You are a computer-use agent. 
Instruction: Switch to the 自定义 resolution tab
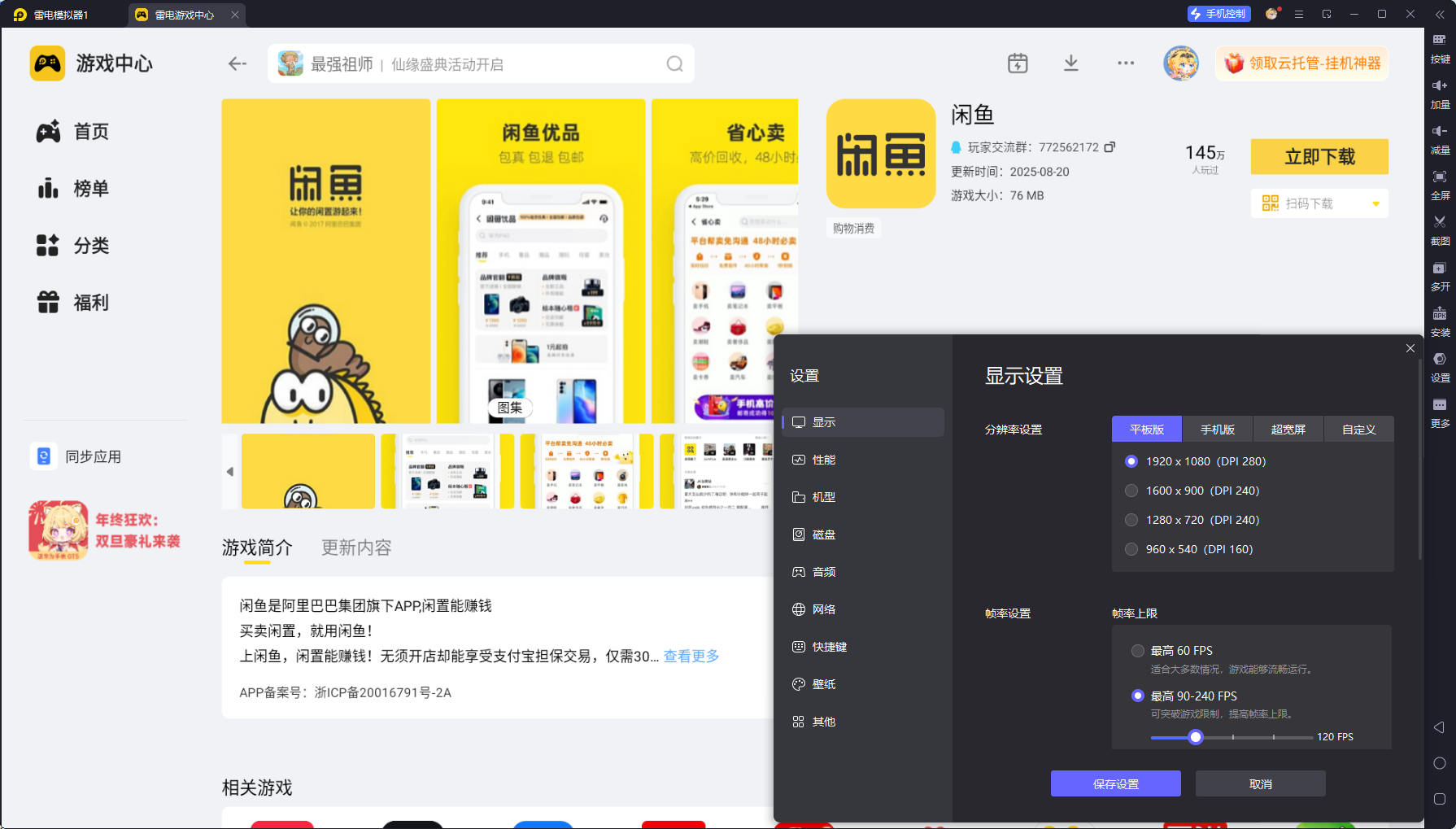[1359, 430]
